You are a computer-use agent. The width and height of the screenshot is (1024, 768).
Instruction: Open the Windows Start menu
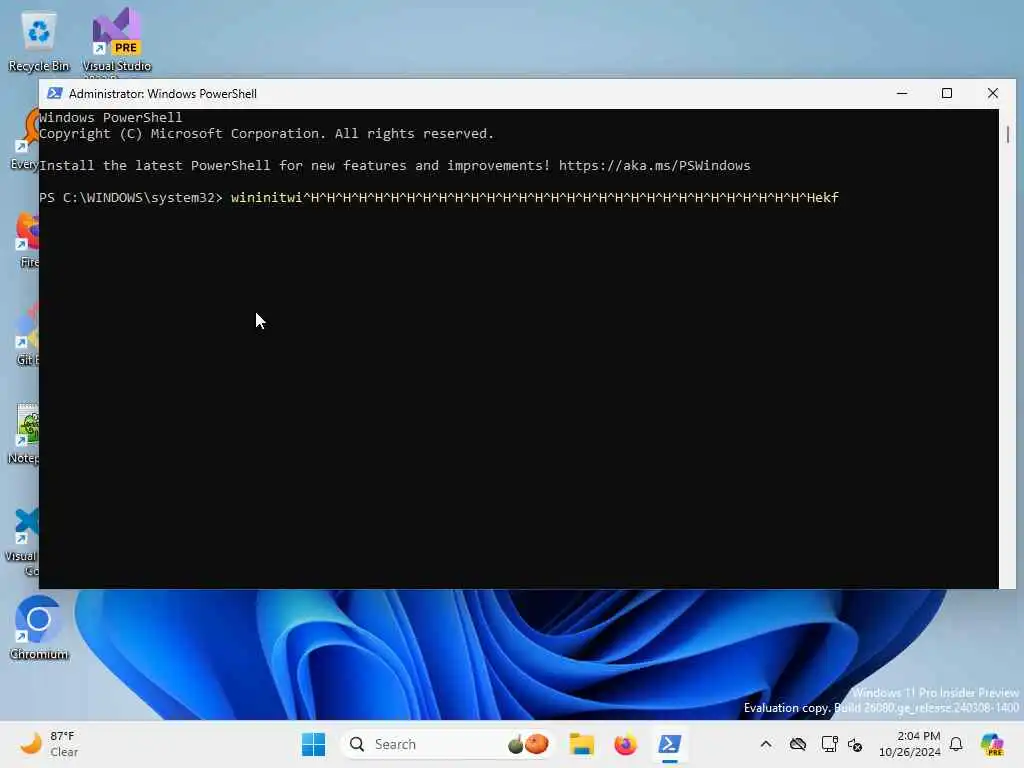(x=313, y=744)
